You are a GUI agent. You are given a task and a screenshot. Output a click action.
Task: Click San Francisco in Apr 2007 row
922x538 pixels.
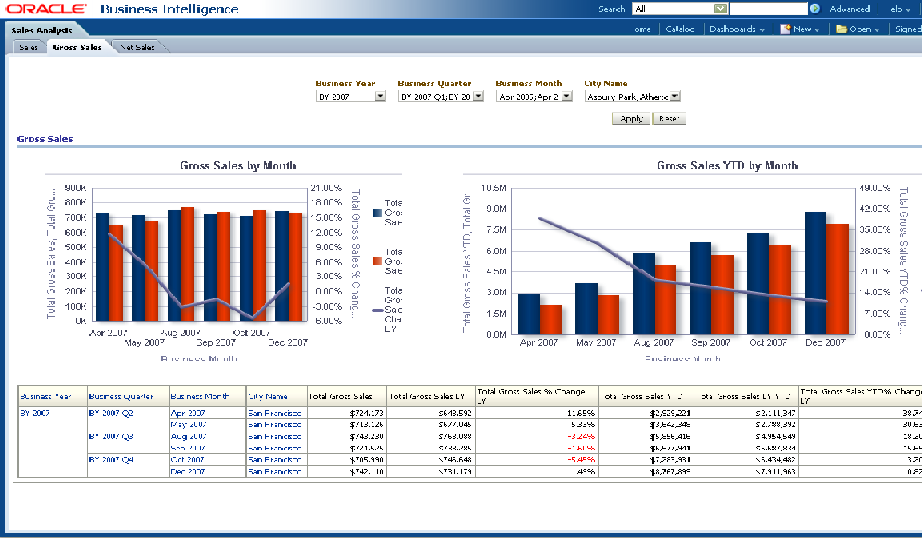(x=275, y=413)
